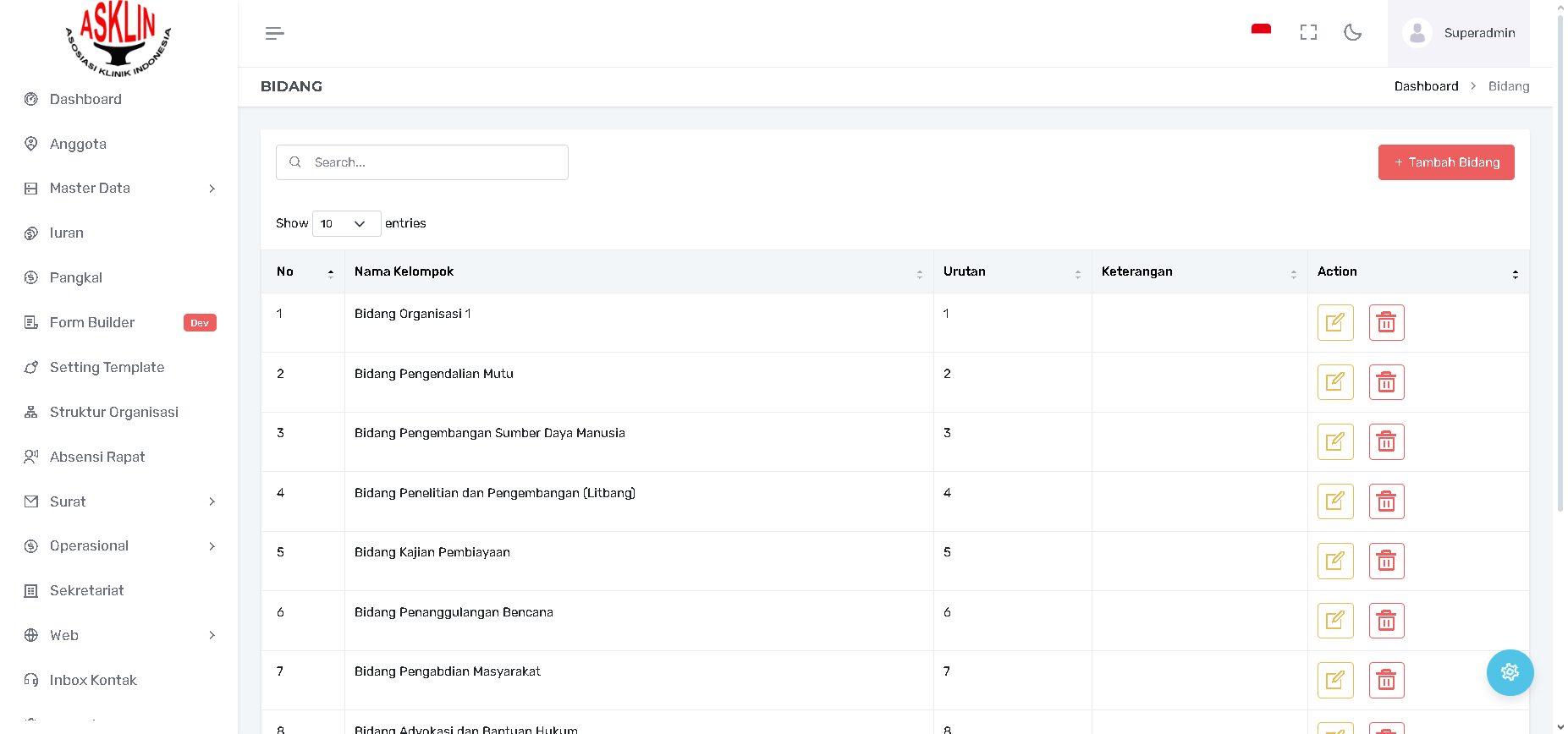Click in the Search input field
Screen dimensions: 1568x734
[432, 162]
